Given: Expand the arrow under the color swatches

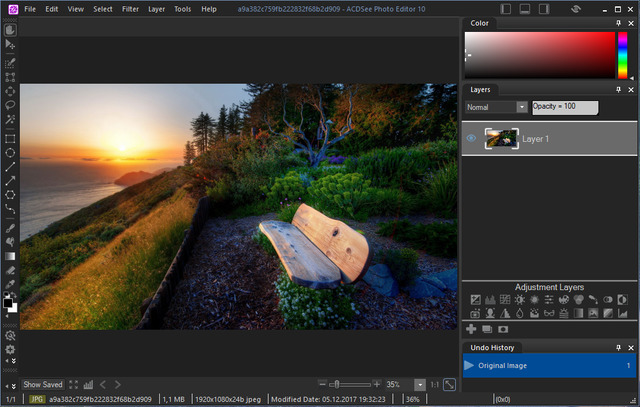Looking at the screenshot, I should point(7,316).
